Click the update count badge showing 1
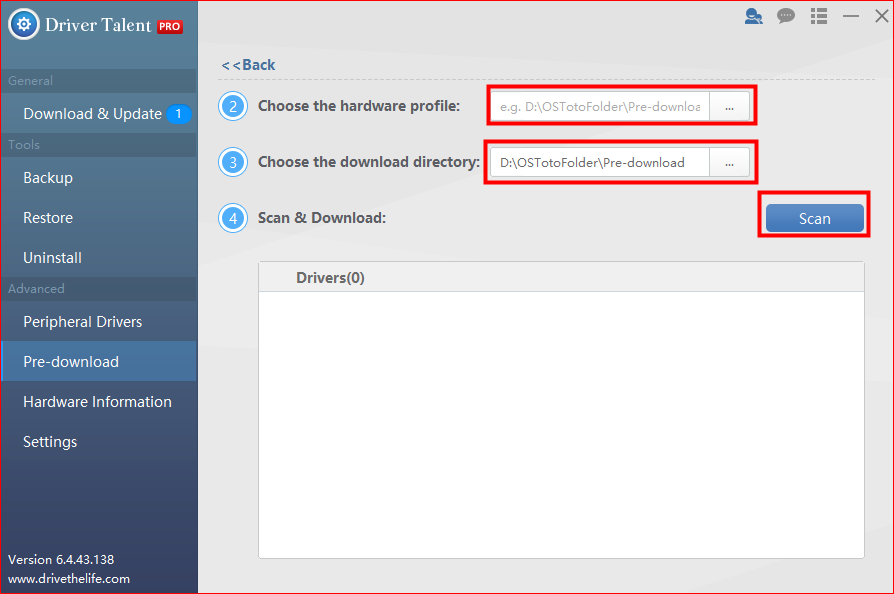The image size is (894, 594). (x=178, y=114)
